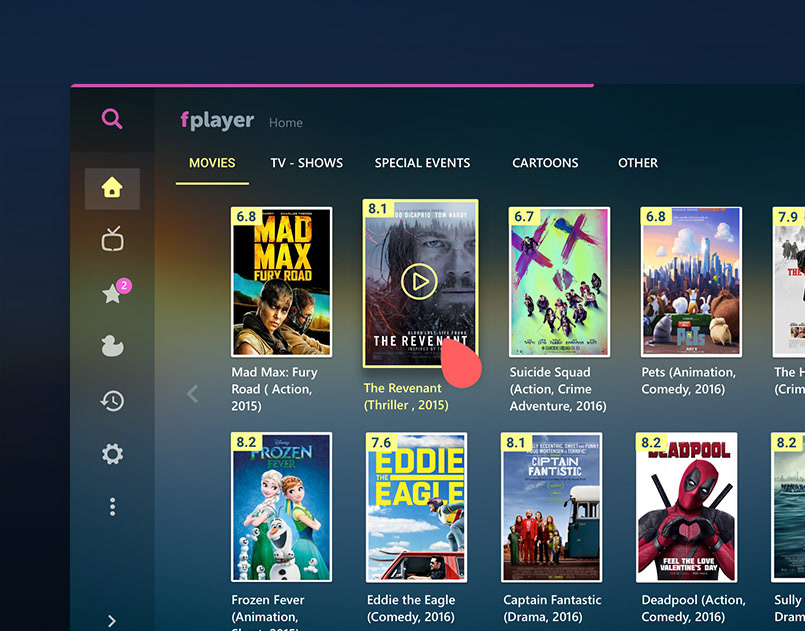Open search with the magnifier icon
805x631 pixels.
coord(112,119)
